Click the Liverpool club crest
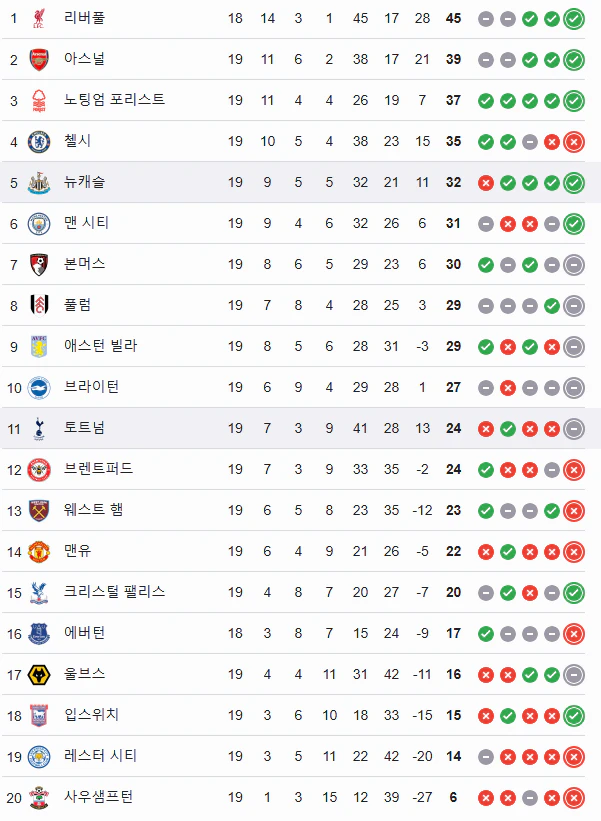 click(39, 18)
